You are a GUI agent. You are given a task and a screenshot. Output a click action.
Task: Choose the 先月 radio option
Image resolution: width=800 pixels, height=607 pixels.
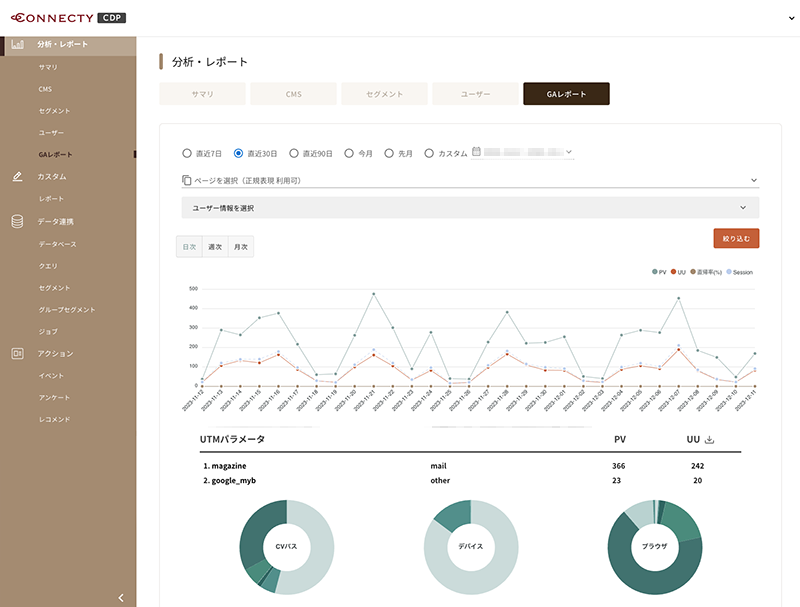pyautogui.click(x=389, y=153)
